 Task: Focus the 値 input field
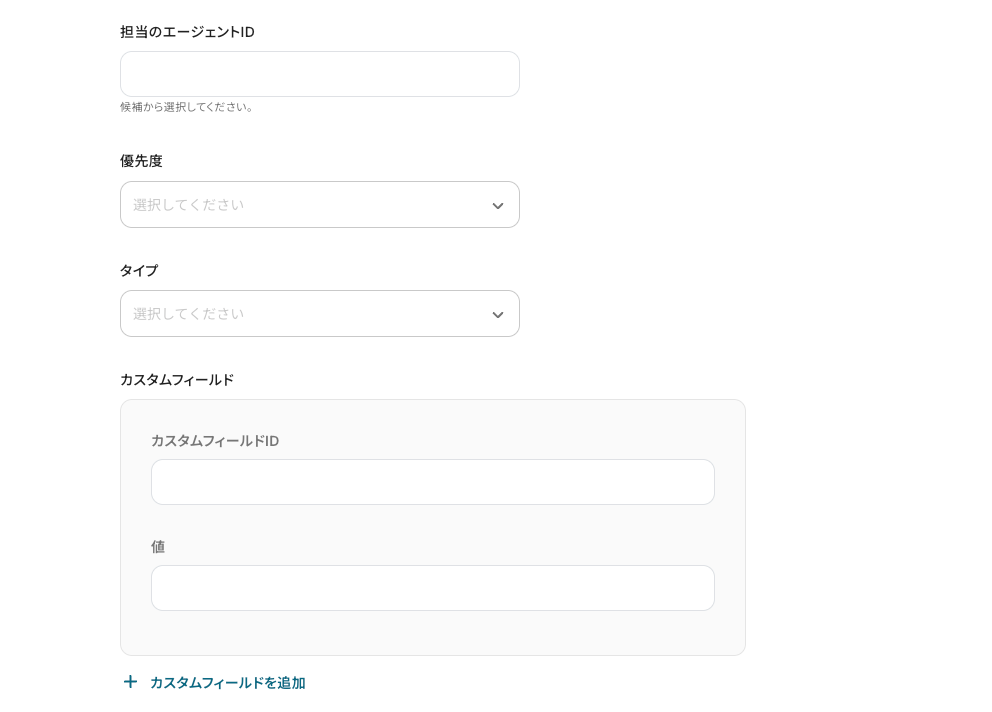(x=432, y=588)
